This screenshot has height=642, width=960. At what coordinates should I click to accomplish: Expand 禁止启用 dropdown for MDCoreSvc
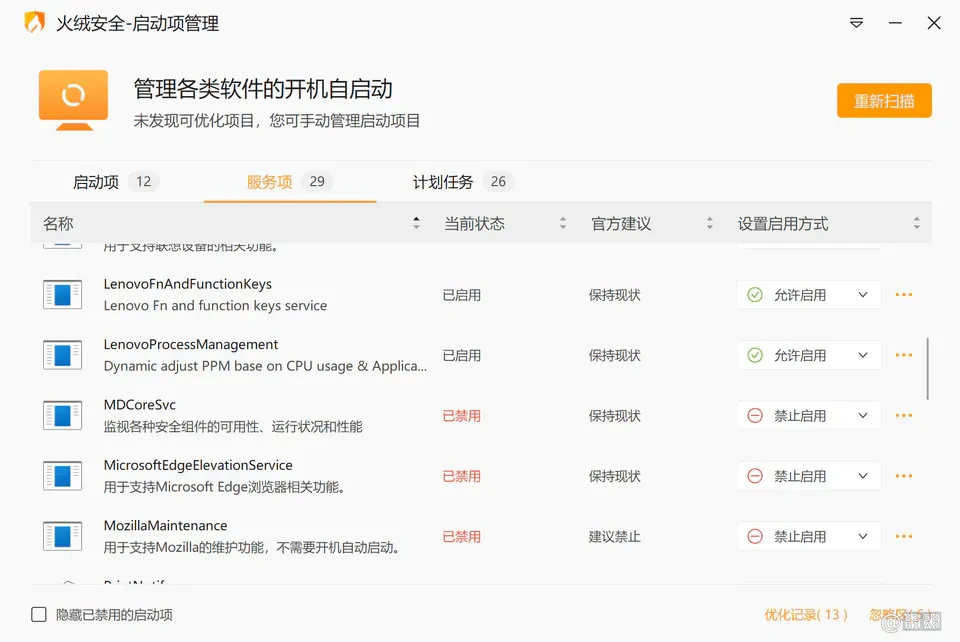pos(809,416)
